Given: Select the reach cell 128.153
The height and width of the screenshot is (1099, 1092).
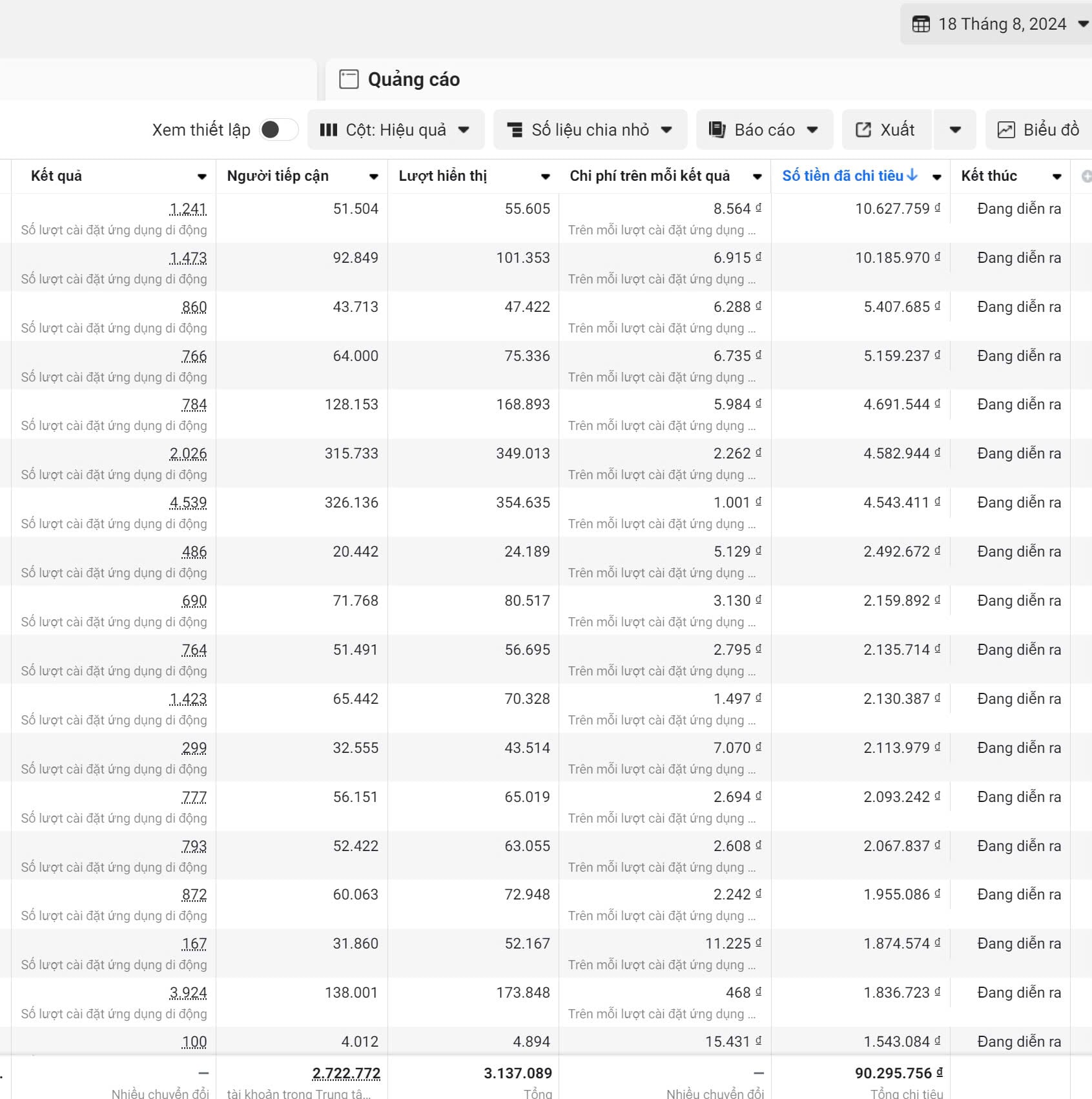Looking at the screenshot, I should coord(351,405).
